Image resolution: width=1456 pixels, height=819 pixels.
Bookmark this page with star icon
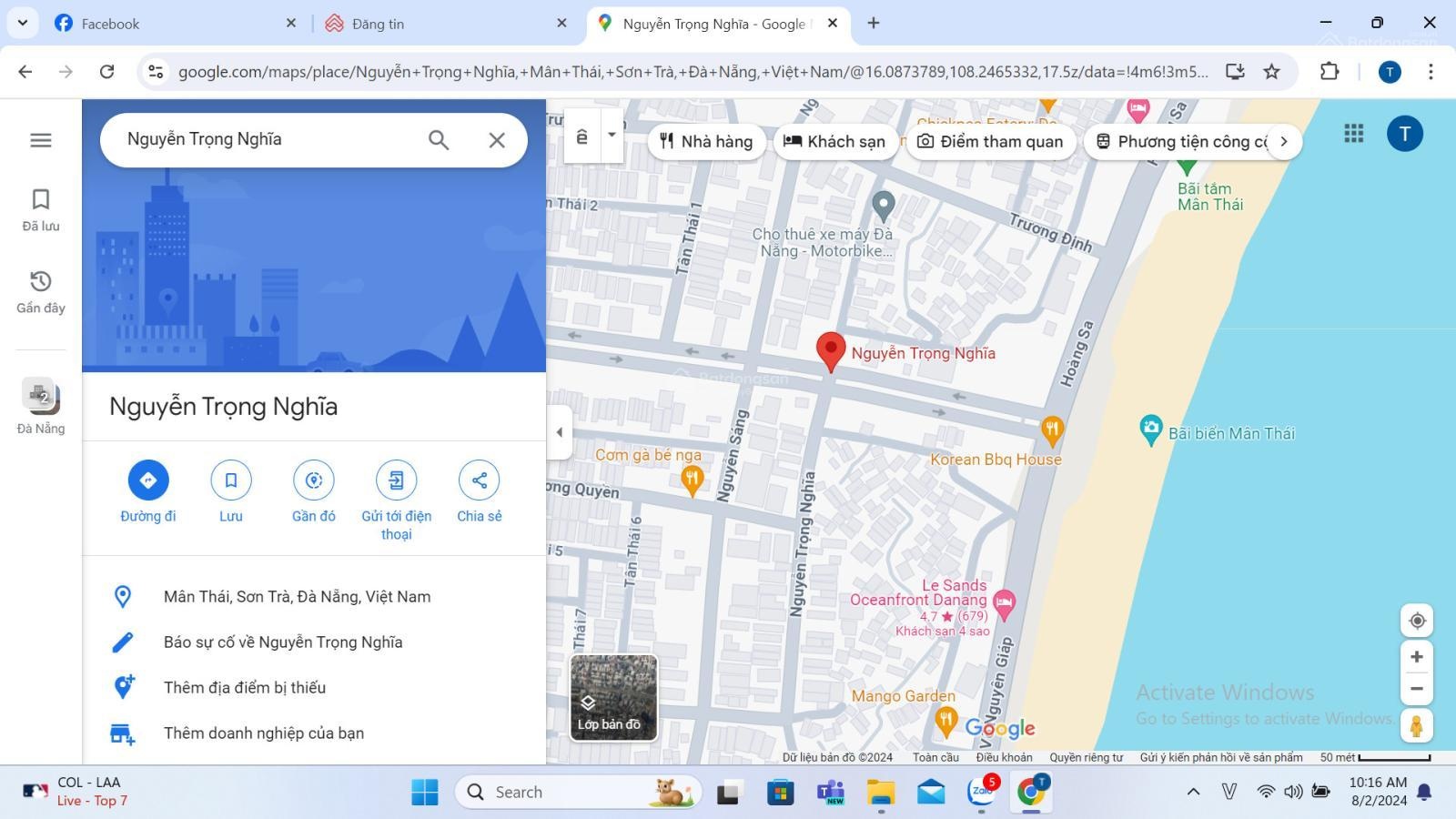click(x=1271, y=72)
